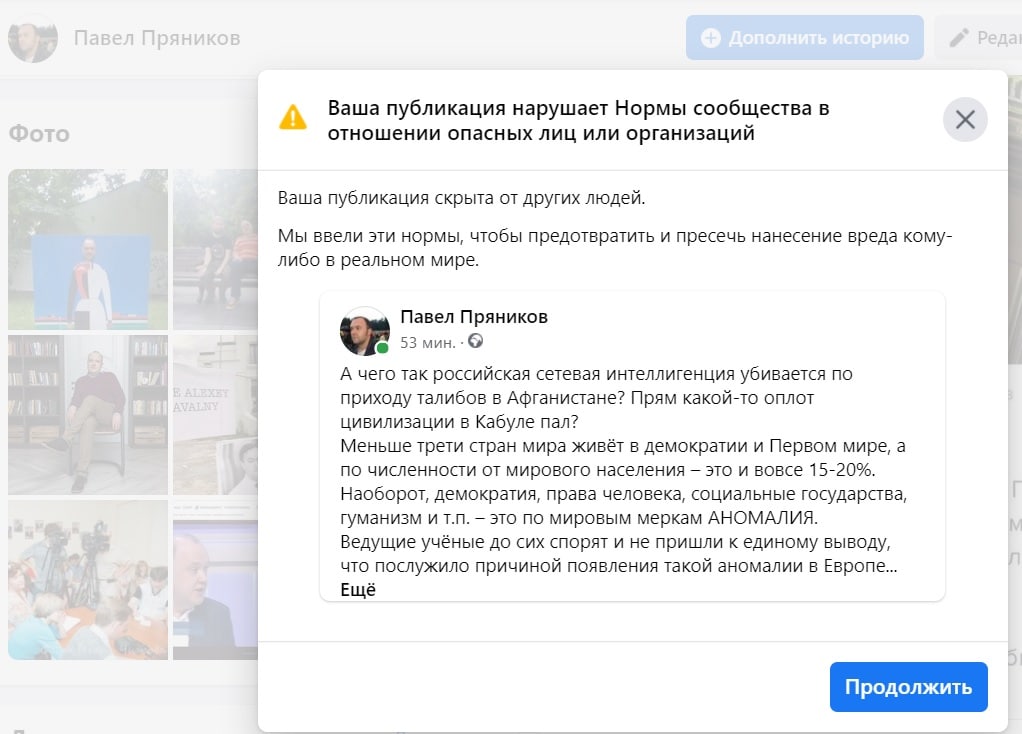
Task: Open photo of man seated between bookshelves
Action: point(88,415)
